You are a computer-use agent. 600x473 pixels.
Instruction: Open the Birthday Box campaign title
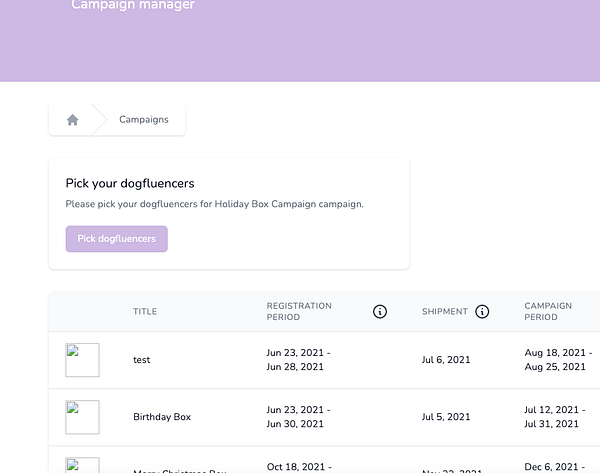(162, 417)
